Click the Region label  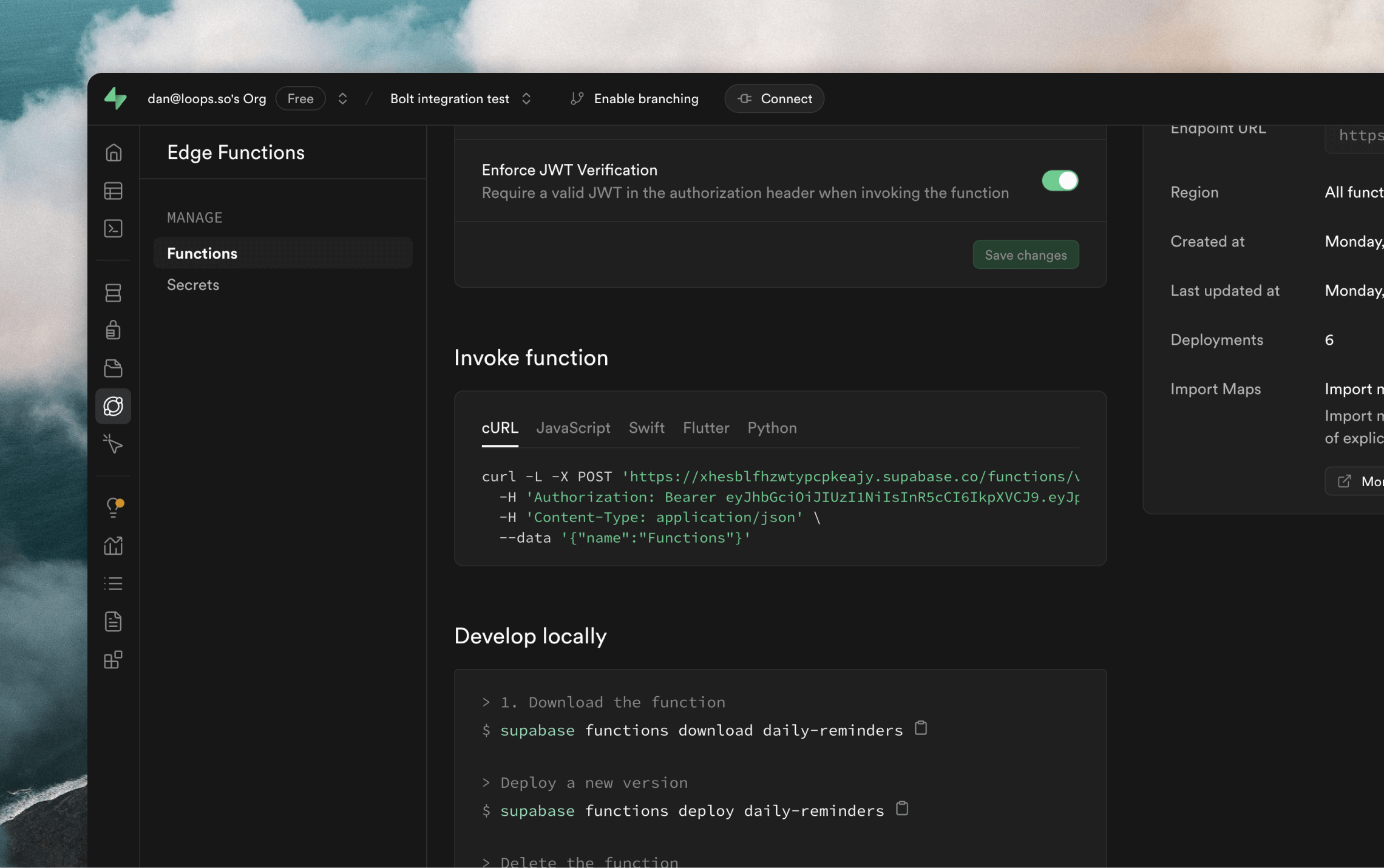(x=1194, y=192)
